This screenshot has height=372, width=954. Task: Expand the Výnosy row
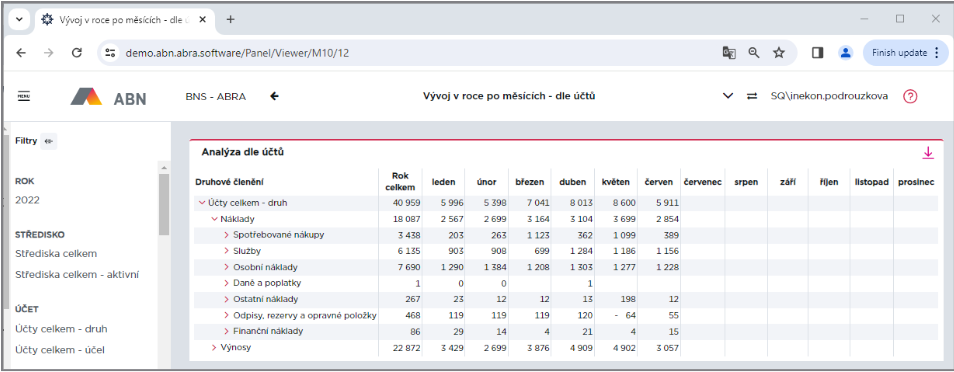click(214, 348)
